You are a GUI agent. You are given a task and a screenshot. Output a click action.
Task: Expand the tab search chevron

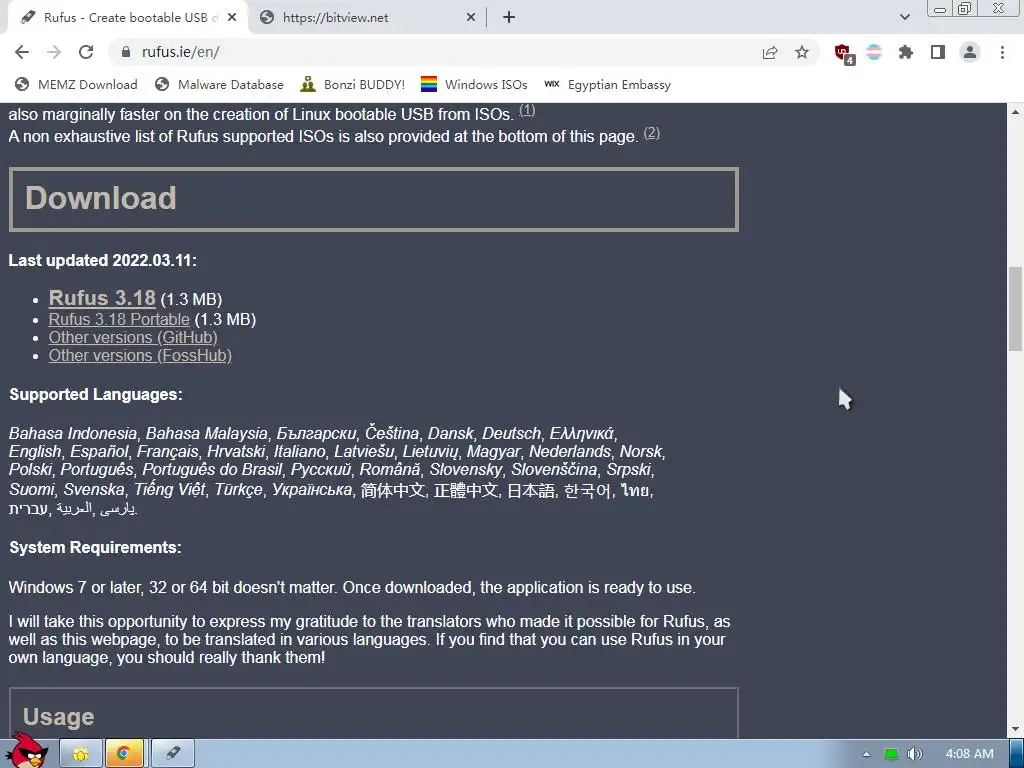904,17
